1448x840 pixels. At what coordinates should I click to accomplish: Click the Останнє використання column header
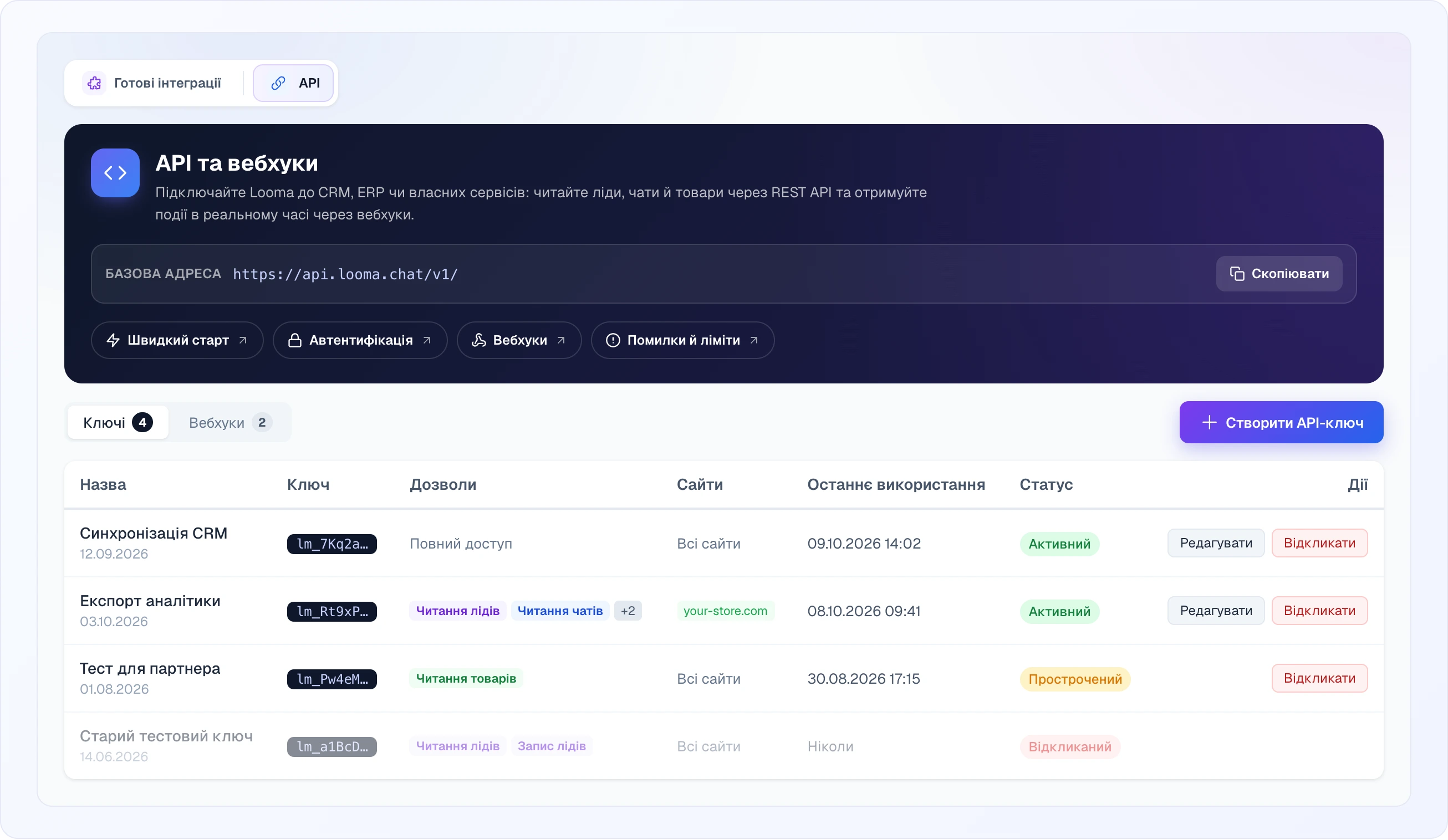pyautogui.click(x=896, y=485)
